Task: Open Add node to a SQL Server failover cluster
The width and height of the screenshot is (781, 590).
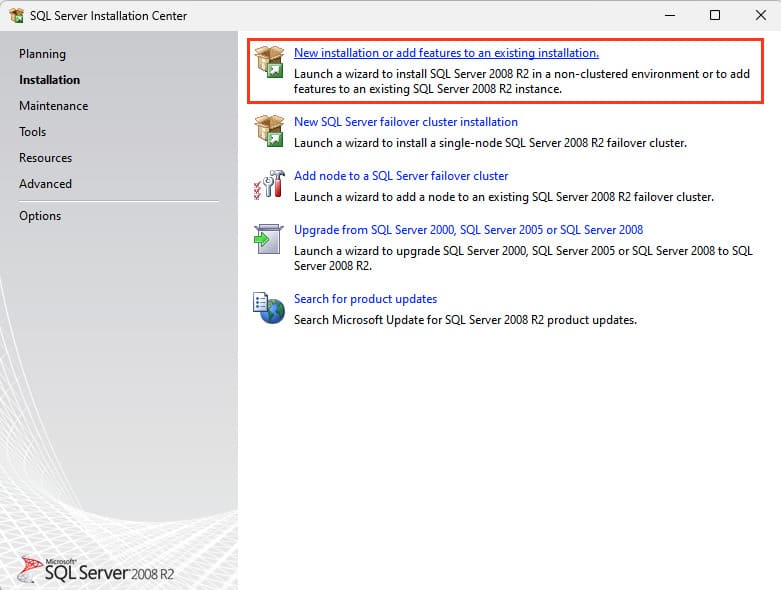Action: coord(401,176)
